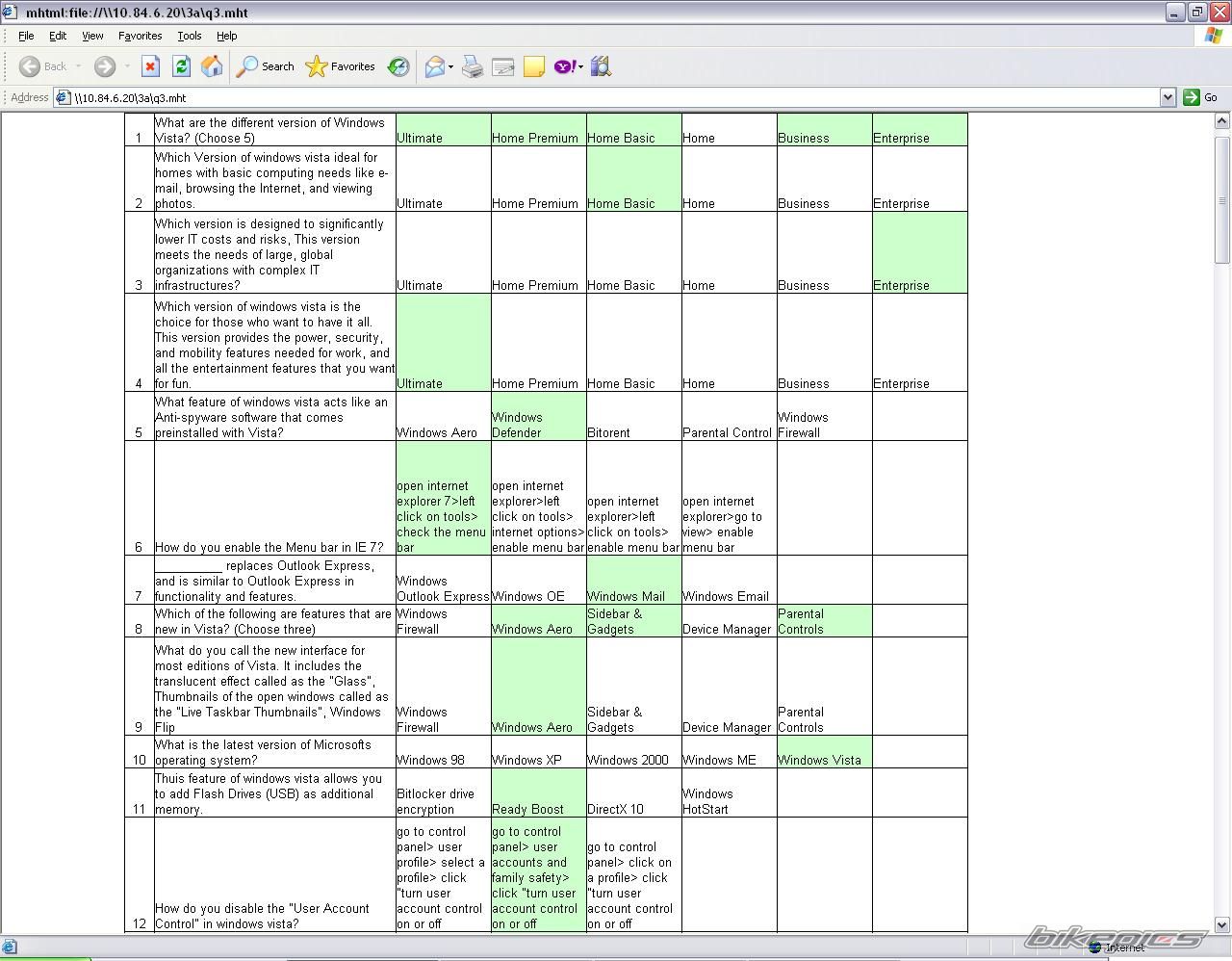Click the Edit page toolbar icon
This screenshot has height=961, width=1232.
click(502, 66)
